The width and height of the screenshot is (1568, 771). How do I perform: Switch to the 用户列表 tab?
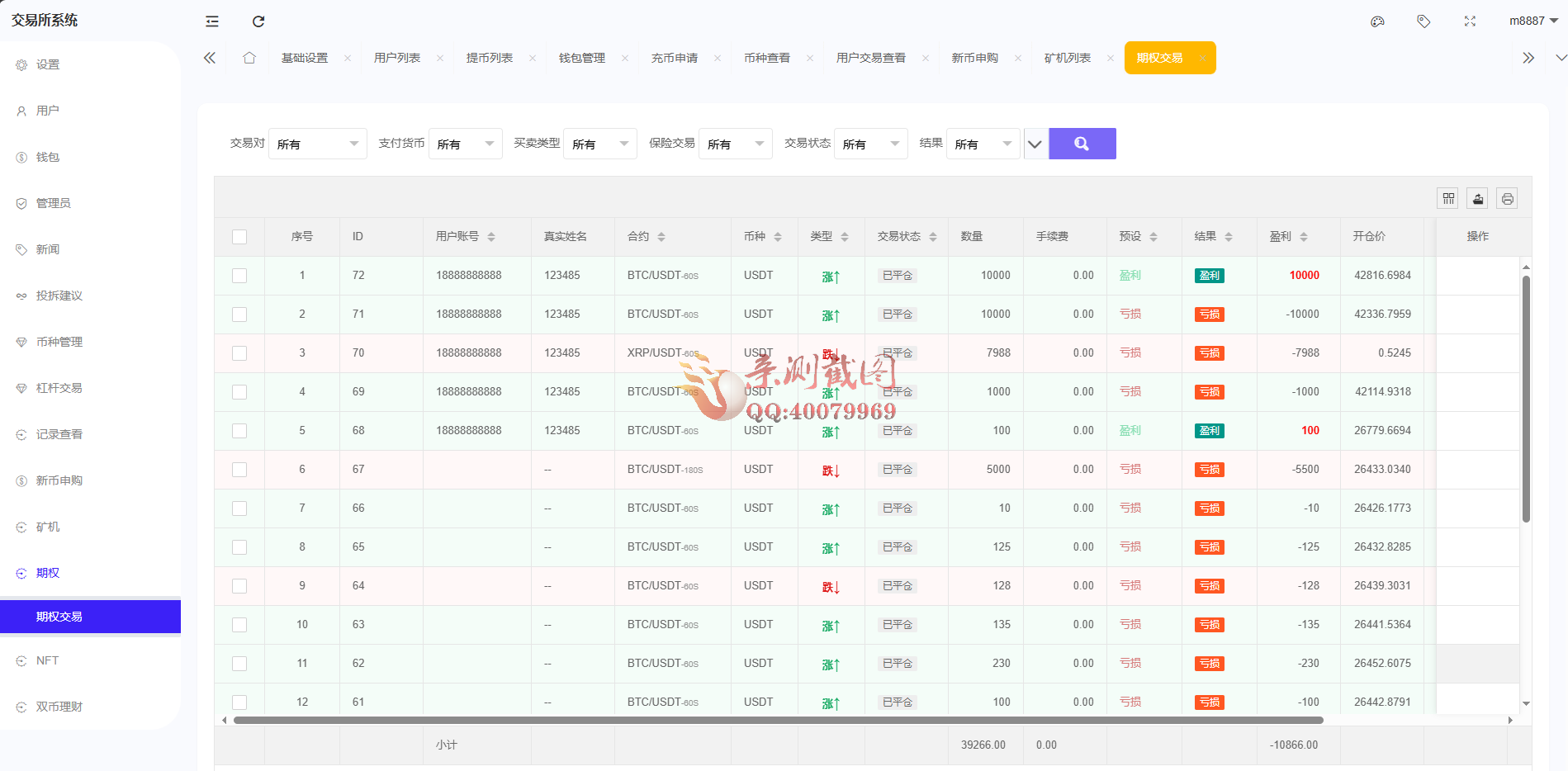(397, 58)
